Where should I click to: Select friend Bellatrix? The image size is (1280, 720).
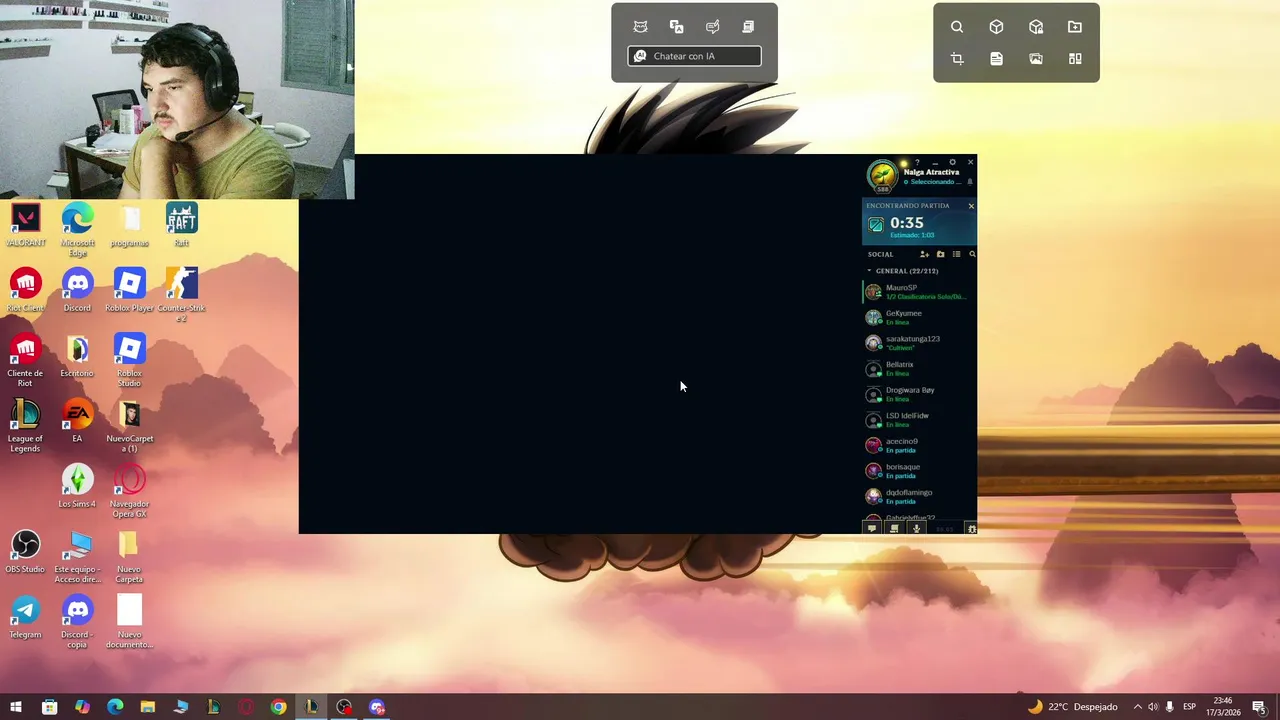tap(919, 368)
